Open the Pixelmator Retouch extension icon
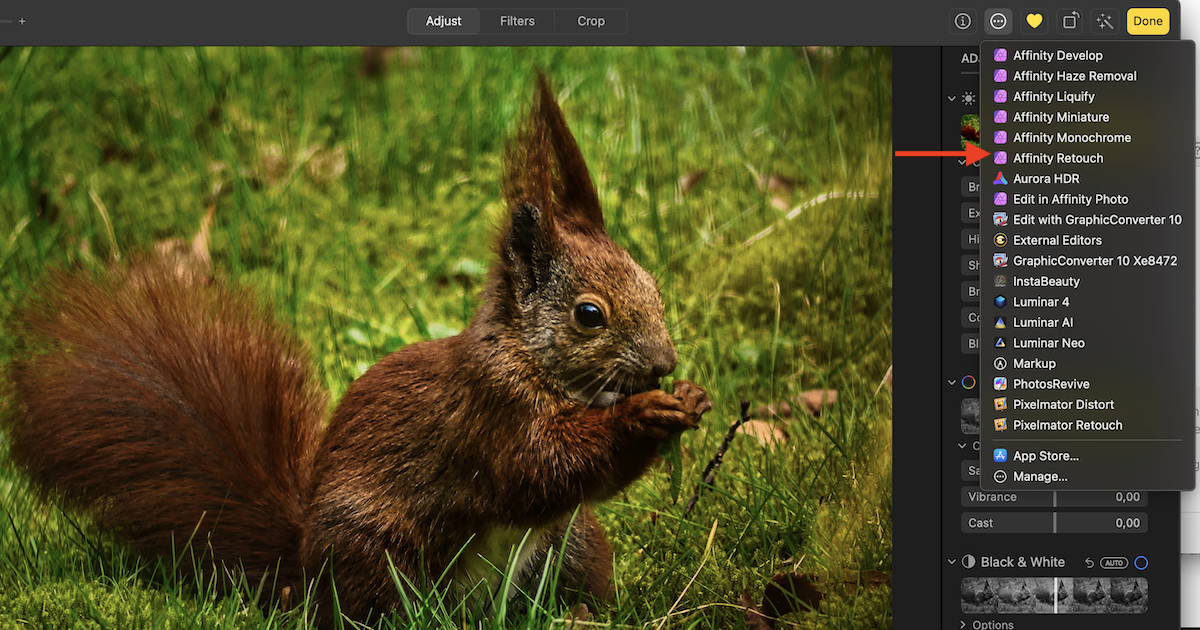 point(1000,425)
